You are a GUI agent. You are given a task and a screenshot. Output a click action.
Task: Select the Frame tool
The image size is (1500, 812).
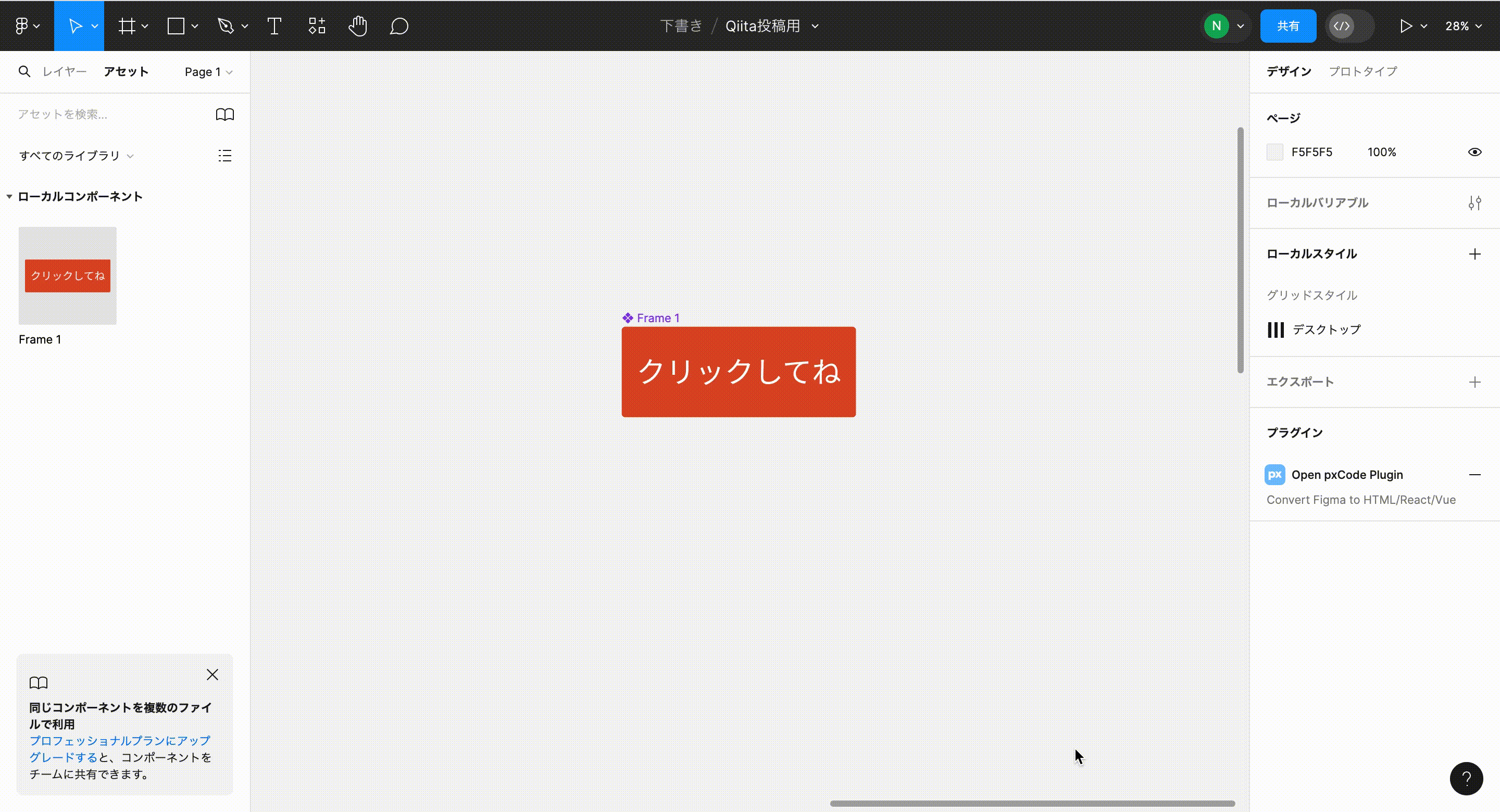[127, 25]
